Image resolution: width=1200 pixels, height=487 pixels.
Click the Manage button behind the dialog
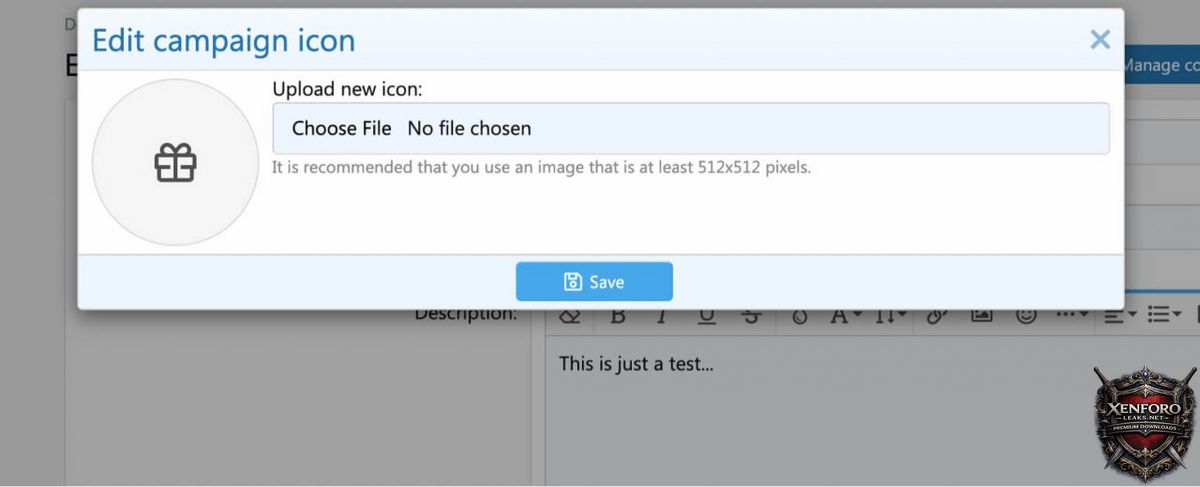(x=1161, y=66)
